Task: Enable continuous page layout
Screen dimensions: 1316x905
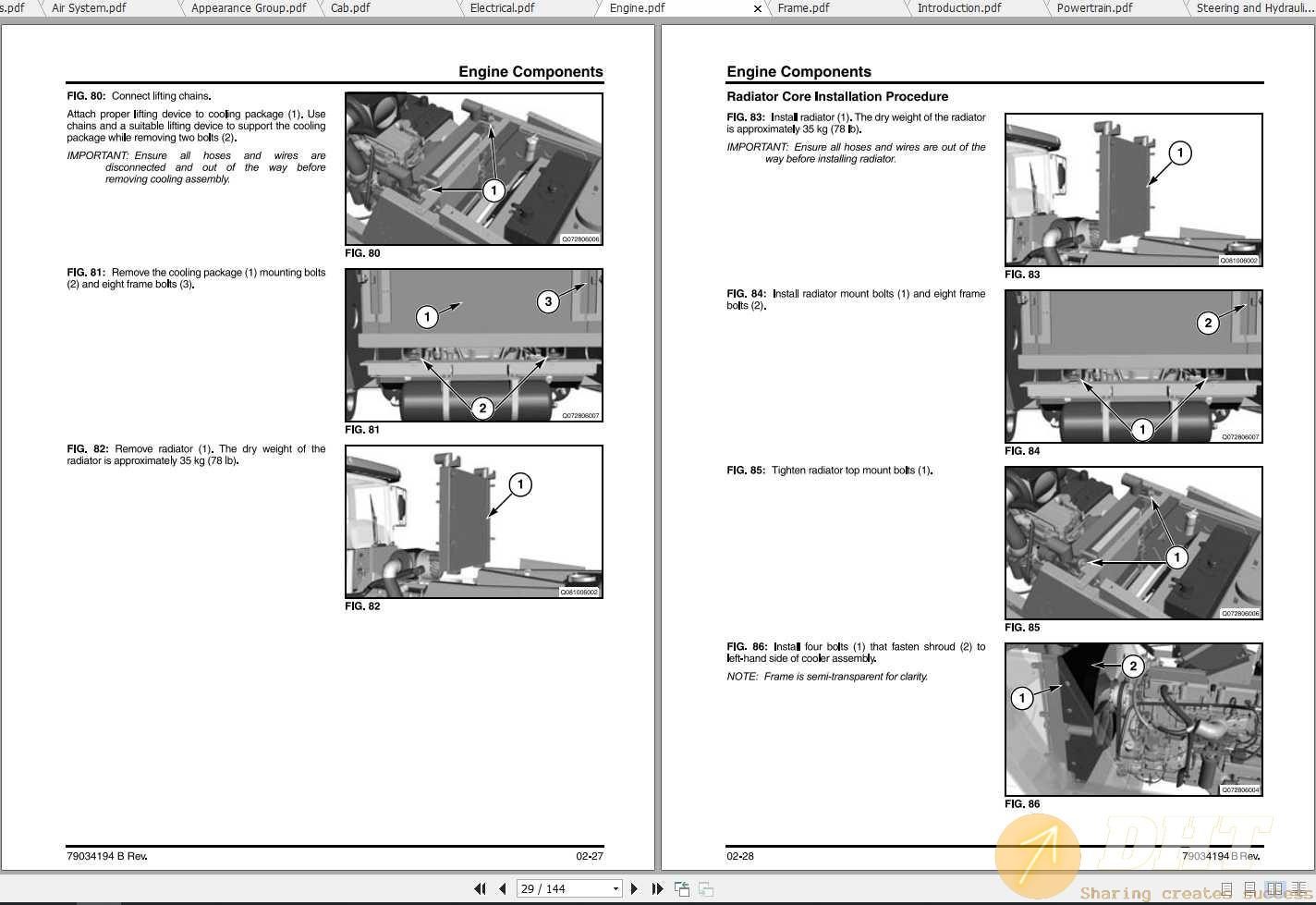Action: 1251,888
